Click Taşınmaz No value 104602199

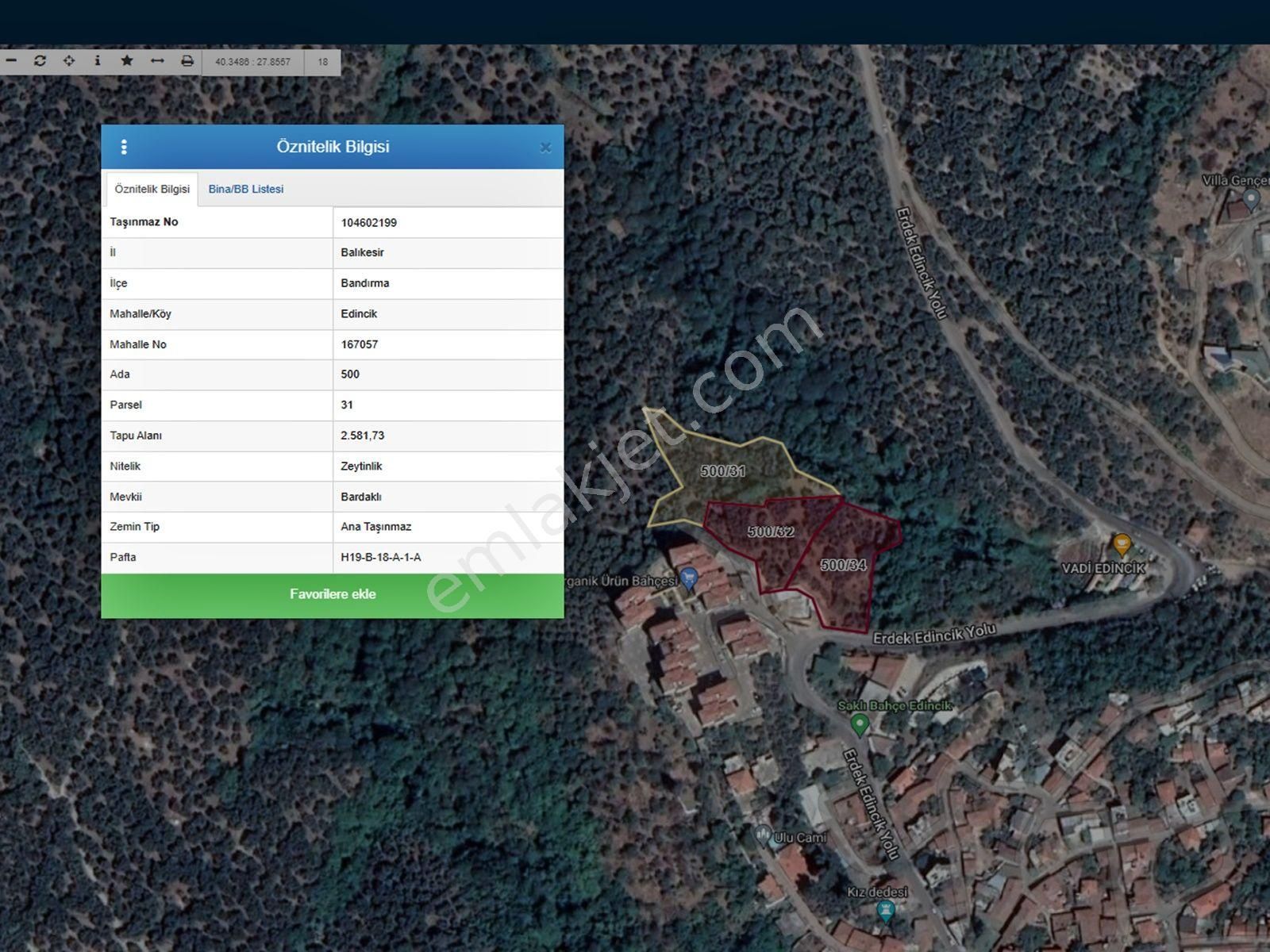pos(369,223)
